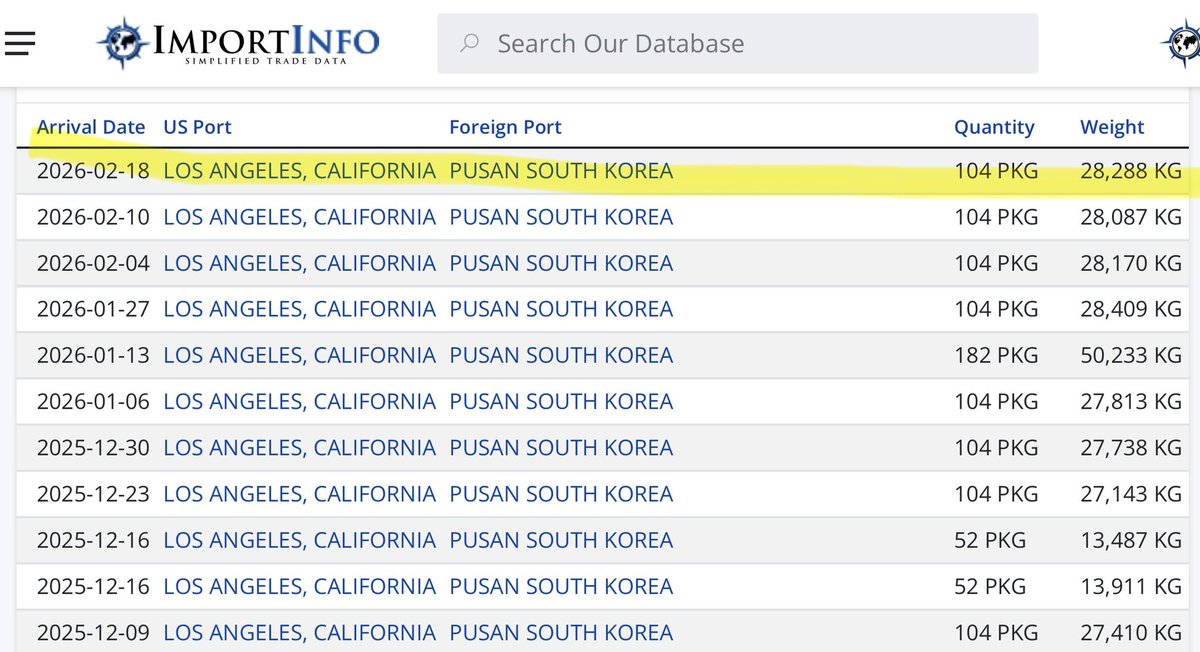Click the weight value 27,738 KG

(x=1131, y=447)
